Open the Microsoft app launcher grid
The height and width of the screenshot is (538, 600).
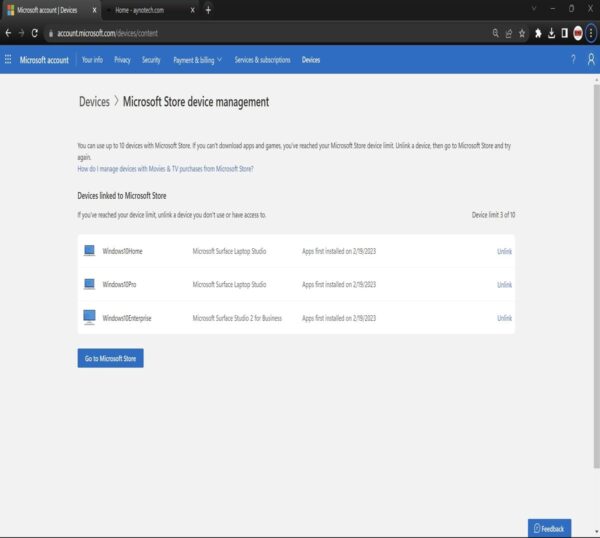pos(8,59)
